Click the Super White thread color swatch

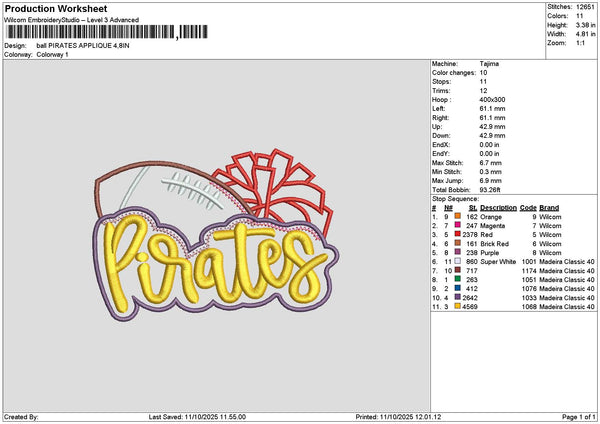coord(457,261)
